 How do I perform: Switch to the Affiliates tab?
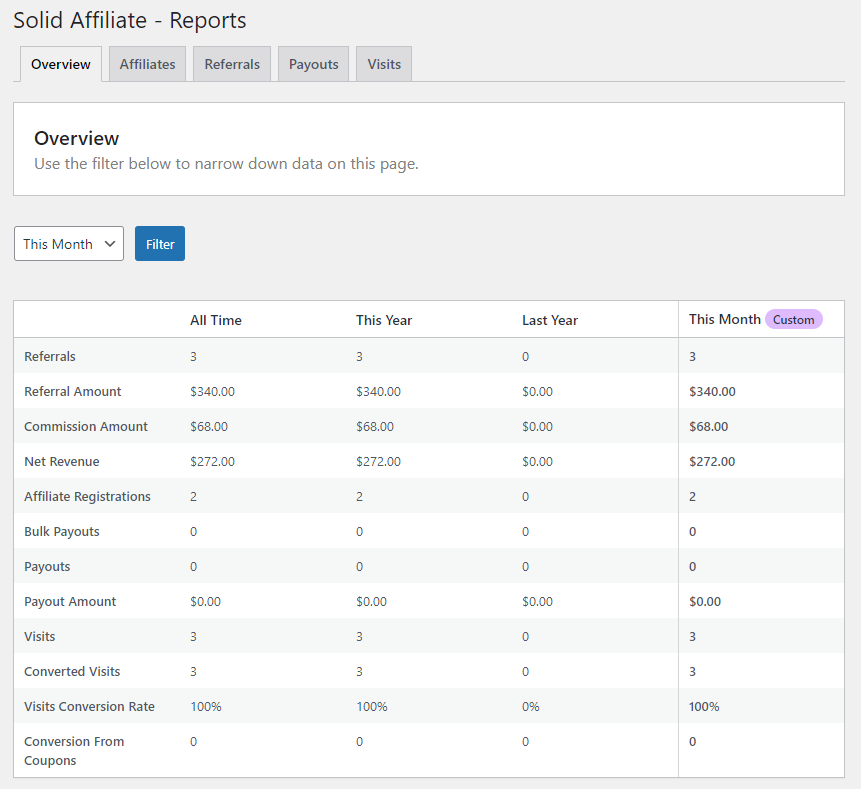[147, 63]
